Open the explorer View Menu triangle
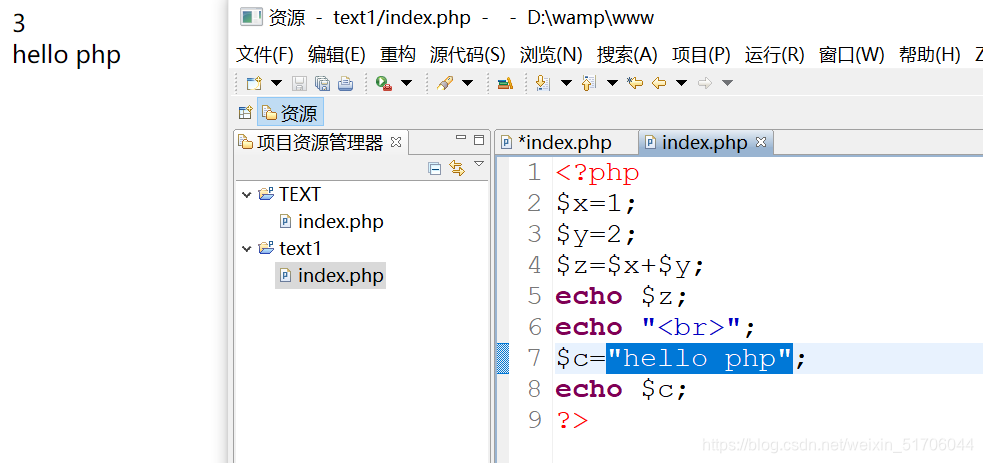Image resolution: width=983 pixels, height=463 pixels. pos(479,164)
